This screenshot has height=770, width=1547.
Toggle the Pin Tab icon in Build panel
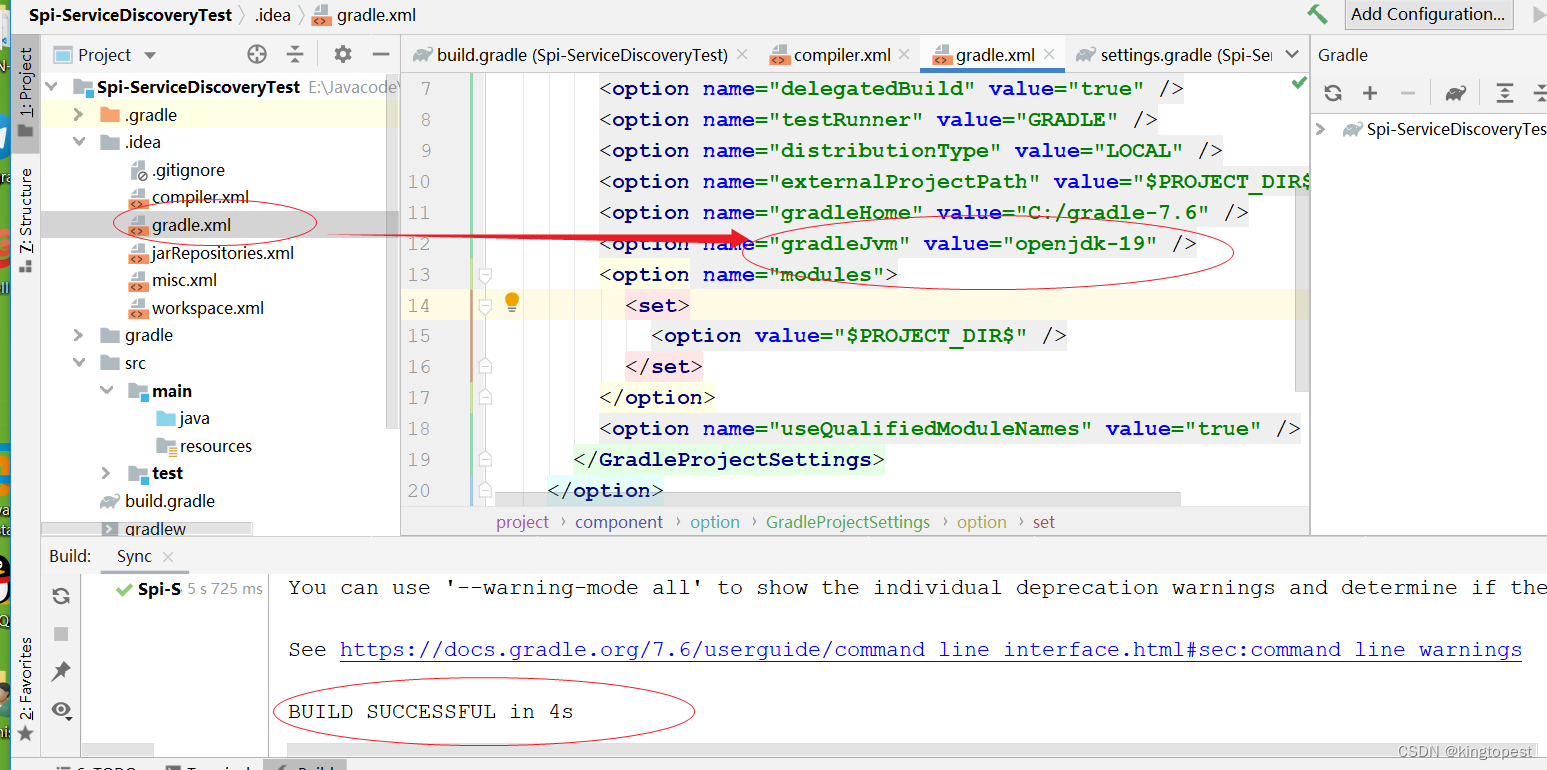[x=61, y=671]
